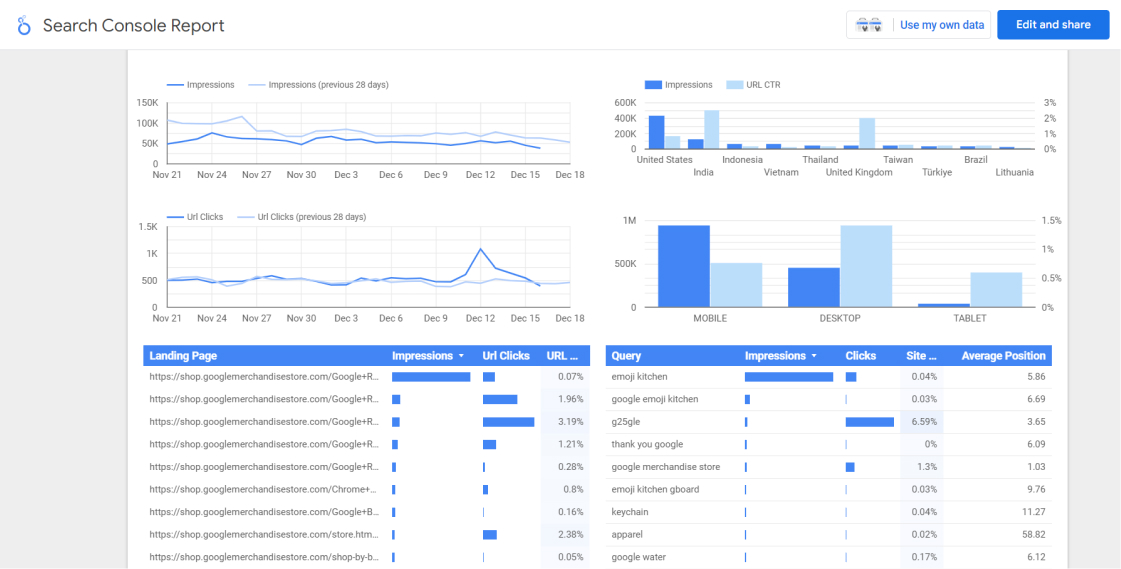Screen dimensions: 1121x569
Task: Click the MOBILE axis label
Action: 710,318
